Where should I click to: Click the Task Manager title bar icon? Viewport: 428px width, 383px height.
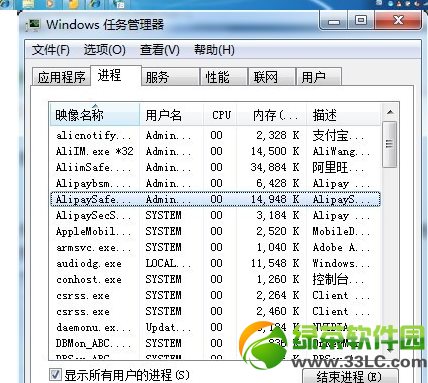(x=34, y=25)
